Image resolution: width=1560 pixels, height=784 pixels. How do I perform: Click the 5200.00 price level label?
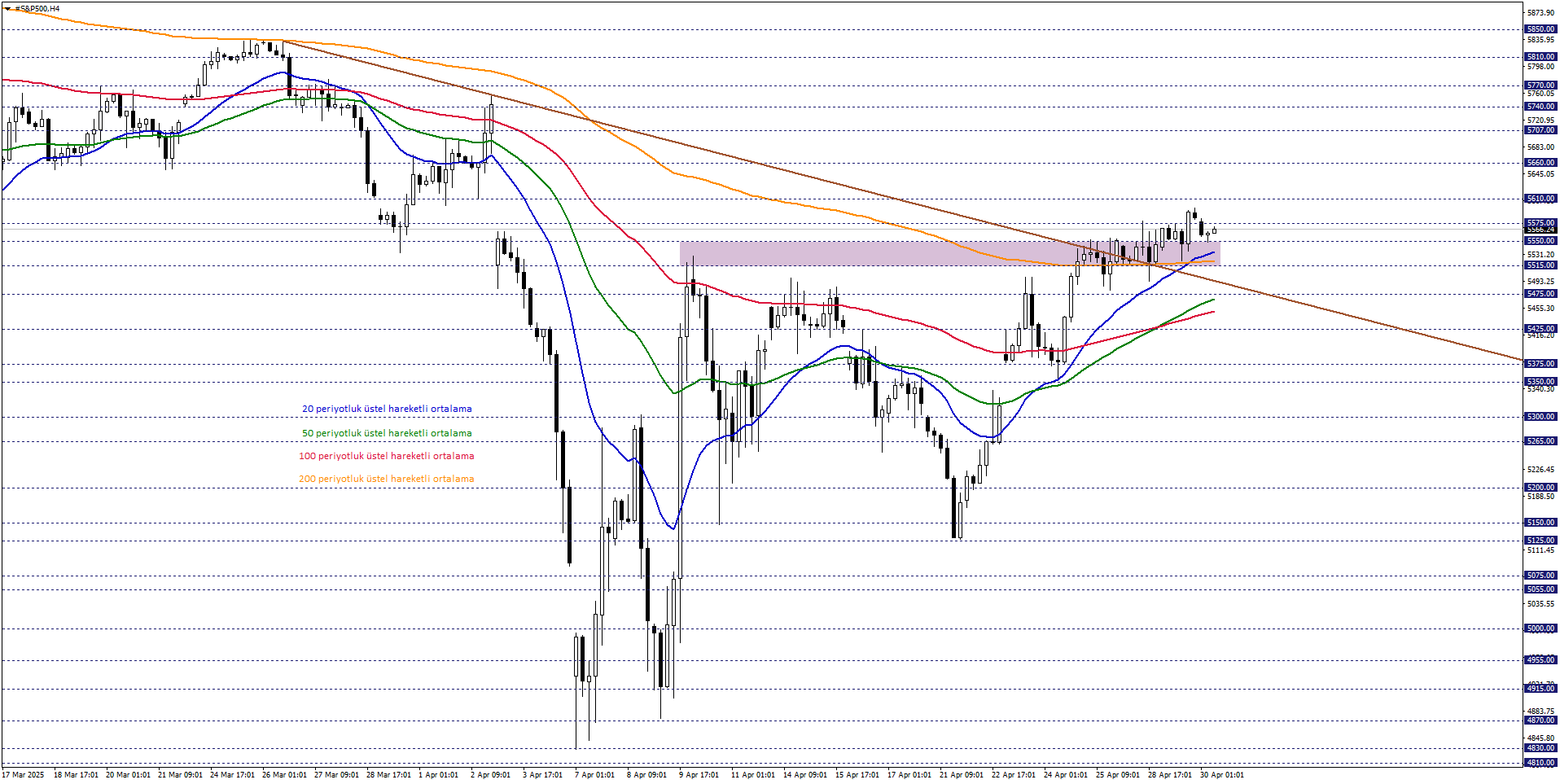(1540, 488)
